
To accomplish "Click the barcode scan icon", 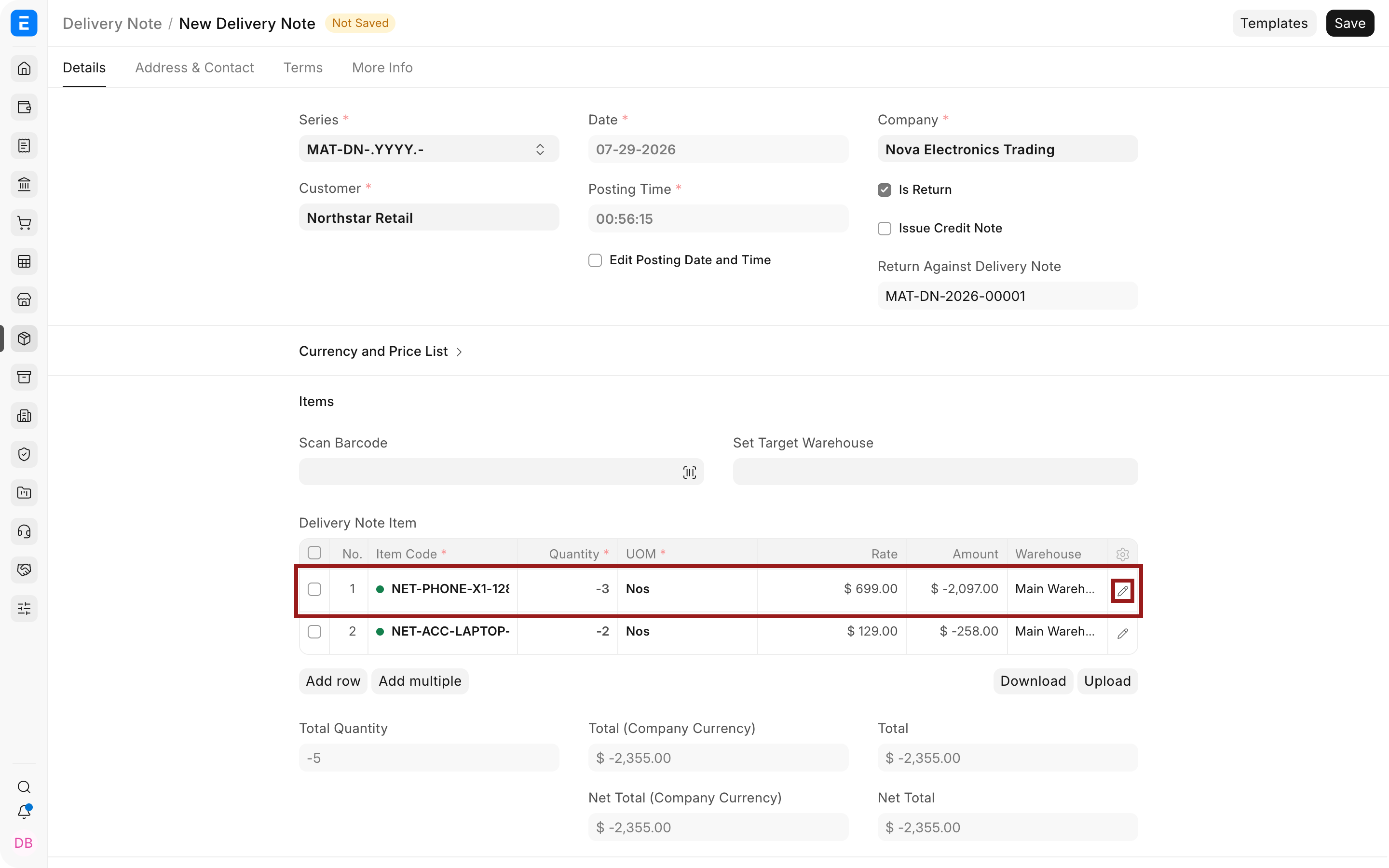I will [689, 472].
